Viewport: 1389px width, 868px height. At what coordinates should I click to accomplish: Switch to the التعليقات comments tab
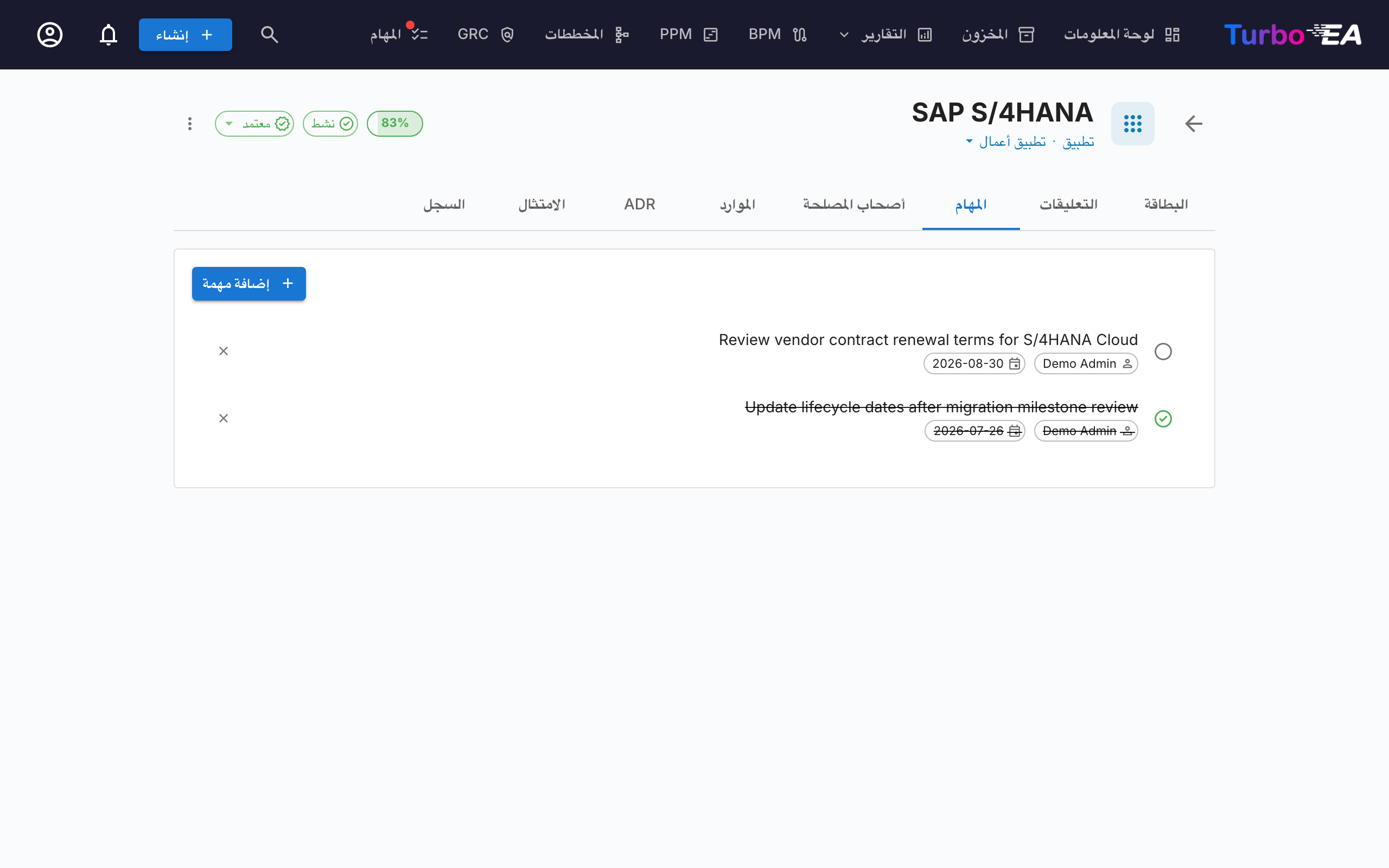1068,205
